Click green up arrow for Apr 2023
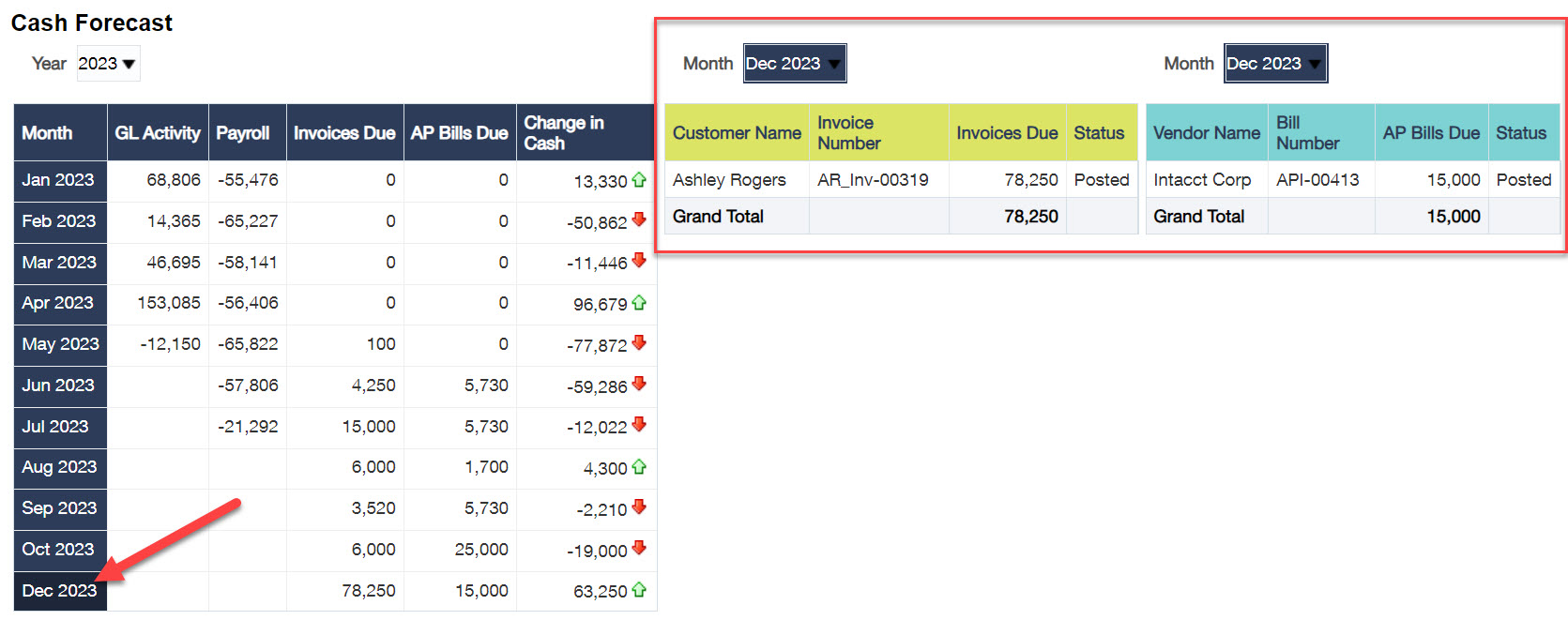Viewport: 1568px width, 620px height. (x=639, y=302)
